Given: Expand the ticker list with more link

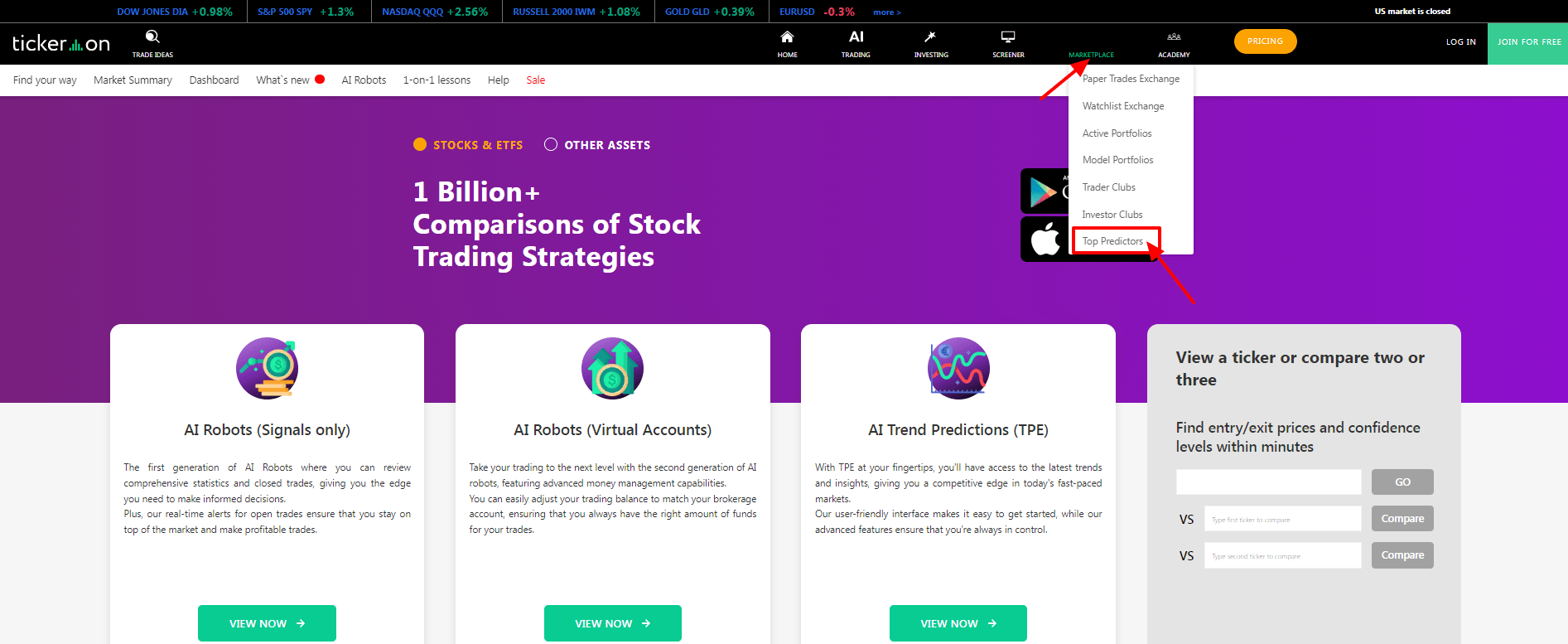Looking at the screenshot, I should [886, 12].
